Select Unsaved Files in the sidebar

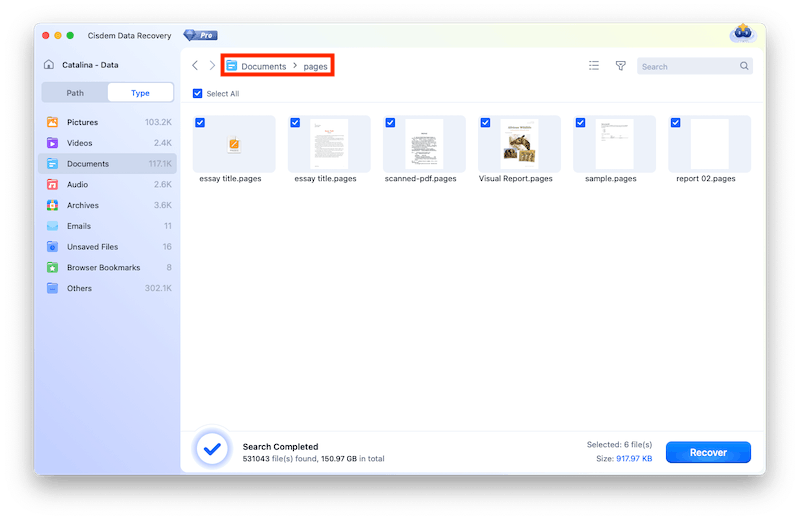pyautogui.click(x=108, y=246)
